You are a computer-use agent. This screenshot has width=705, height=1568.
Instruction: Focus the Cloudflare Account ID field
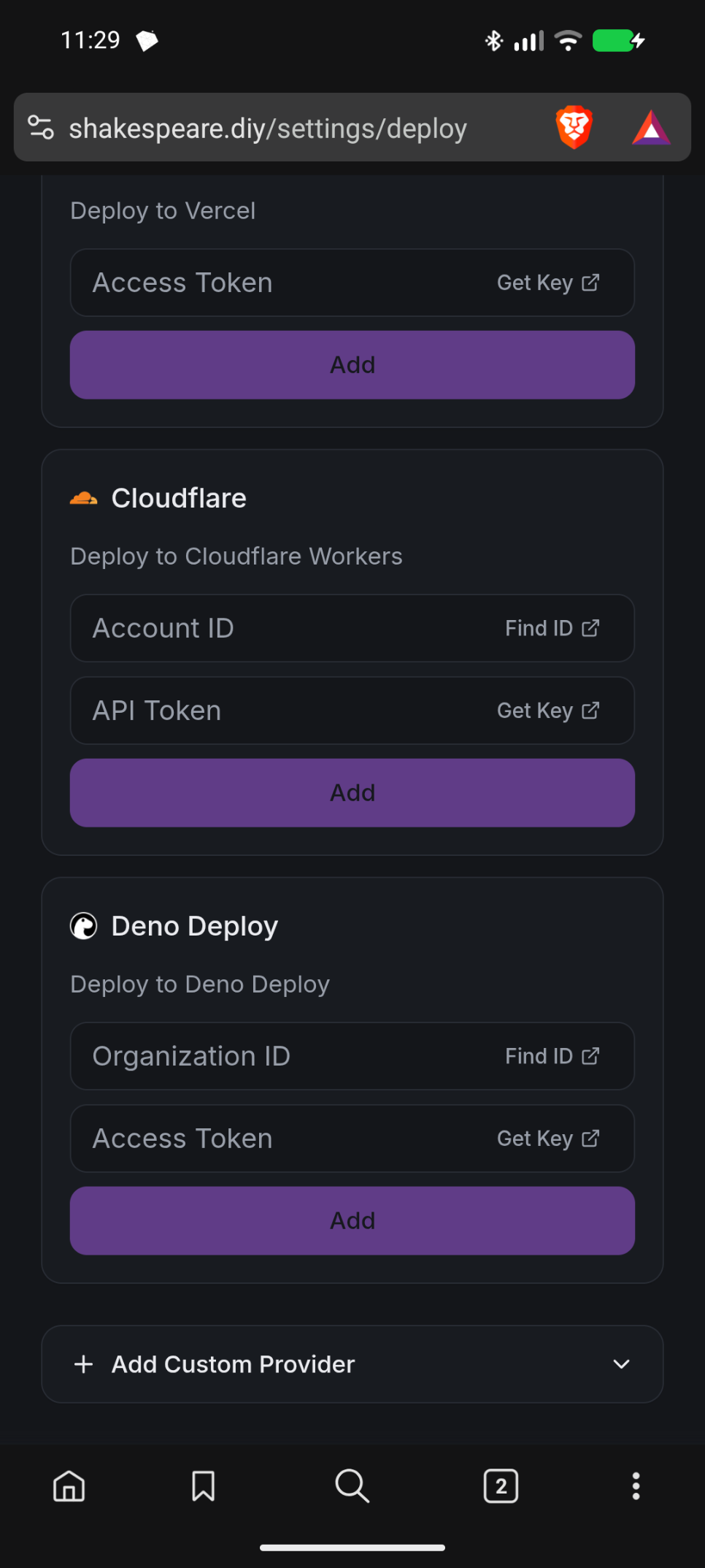pyautogui.click(x=277, y=628)
